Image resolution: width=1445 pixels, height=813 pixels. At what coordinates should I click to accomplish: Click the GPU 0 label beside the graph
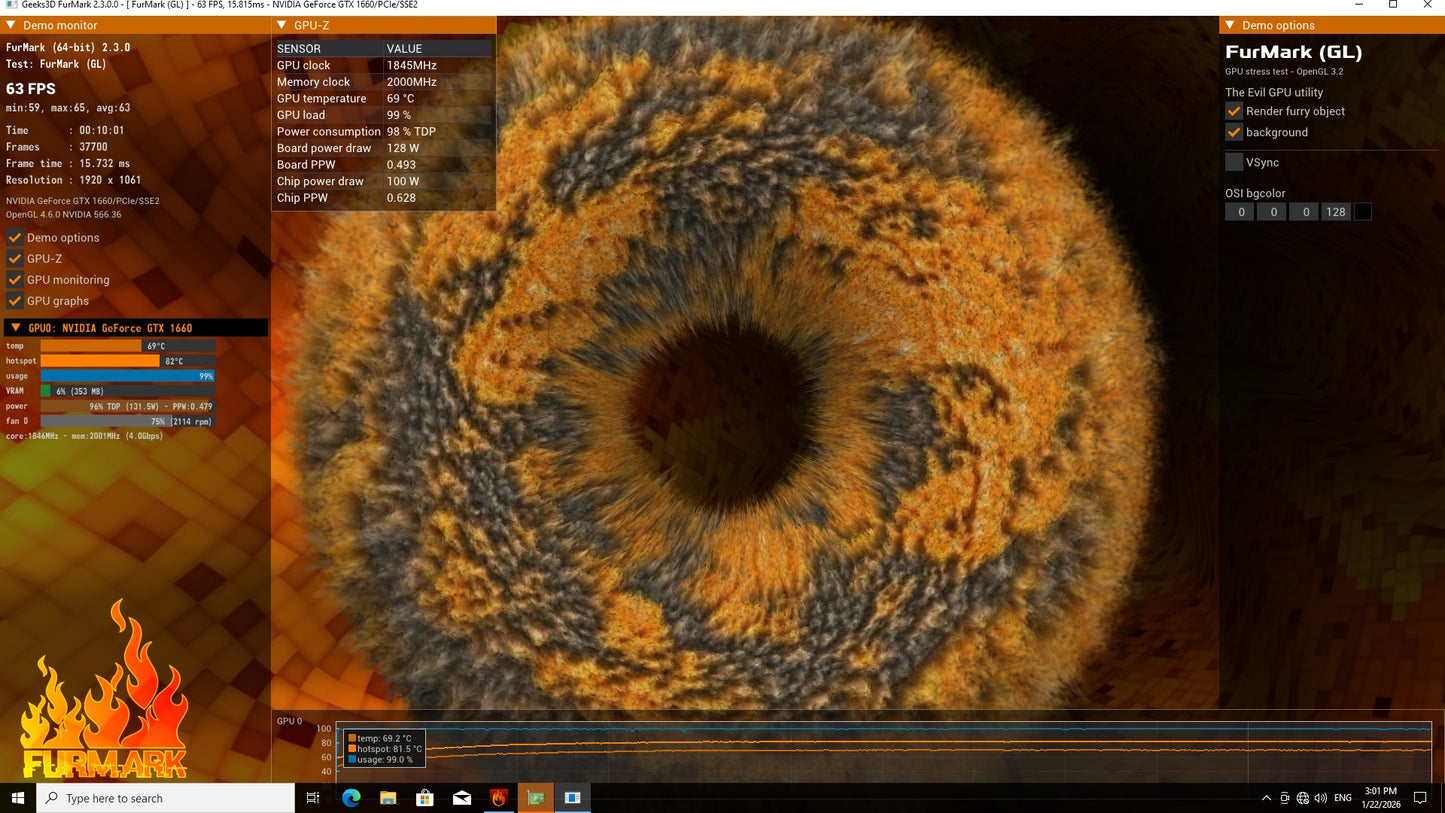pyautogui.click(x=289, y=721)
